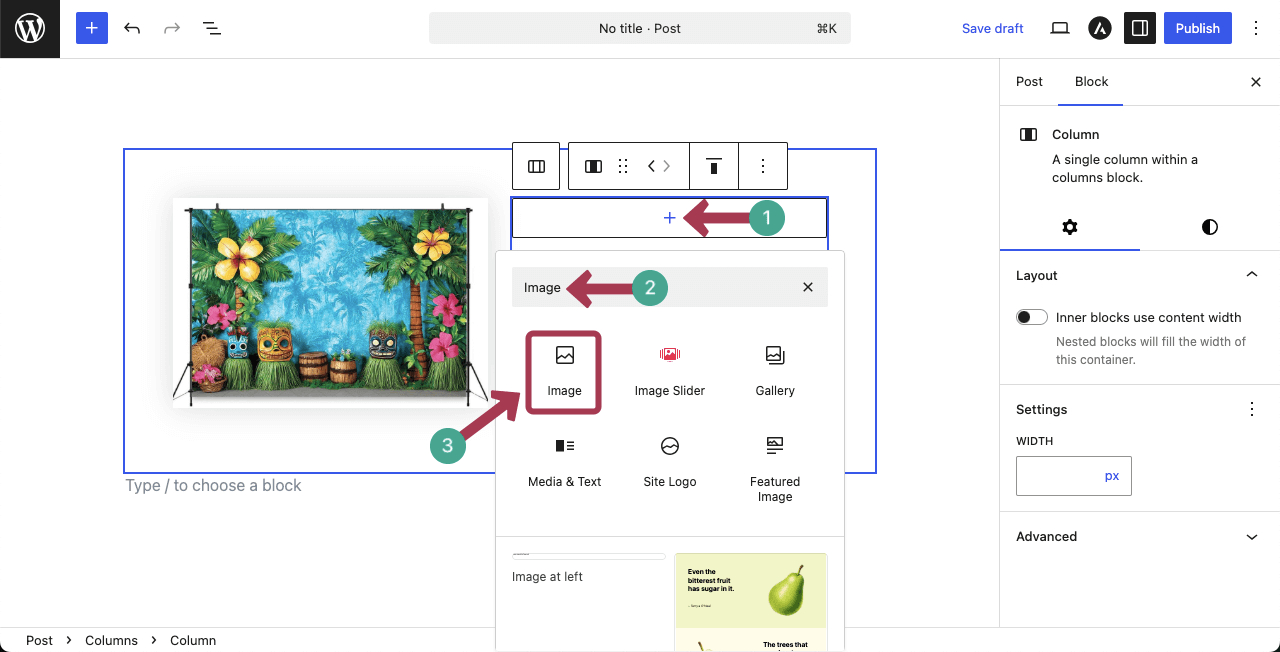Select the parent Columns block
Screen dimensions: 1280x652
(x=536, y=166)
